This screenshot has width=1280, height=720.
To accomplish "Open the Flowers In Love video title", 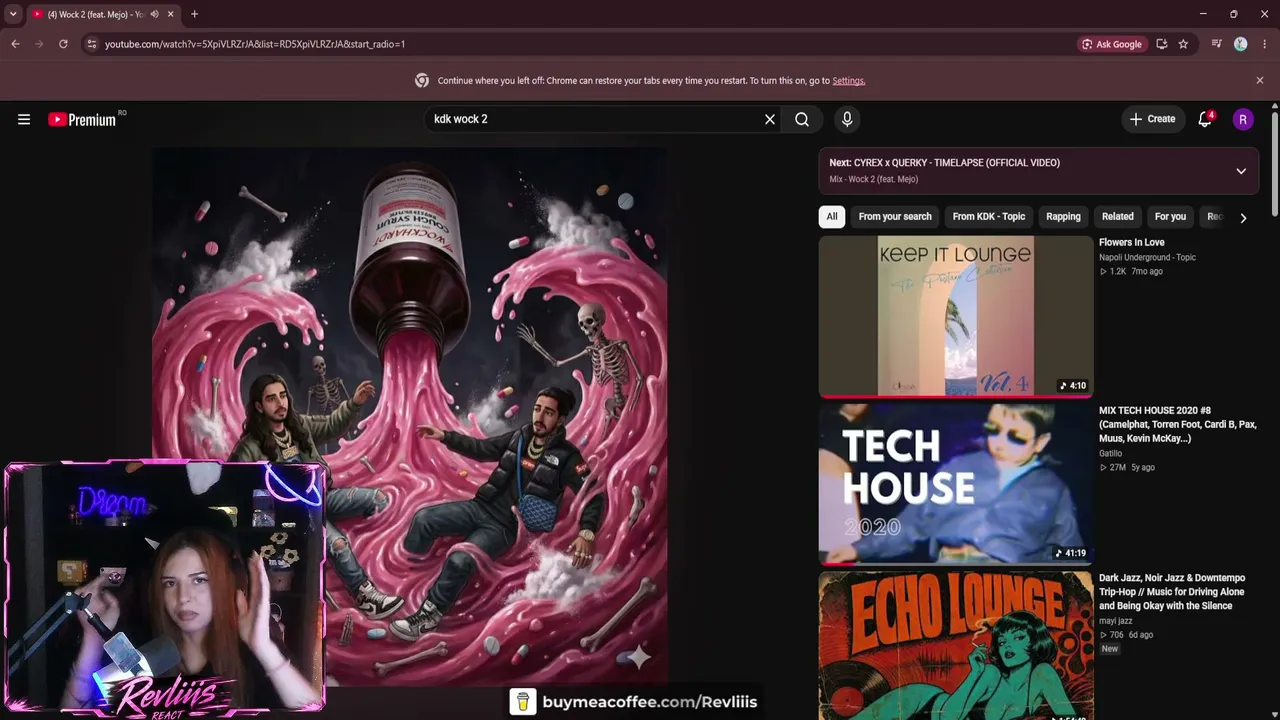I will 1132,242.
